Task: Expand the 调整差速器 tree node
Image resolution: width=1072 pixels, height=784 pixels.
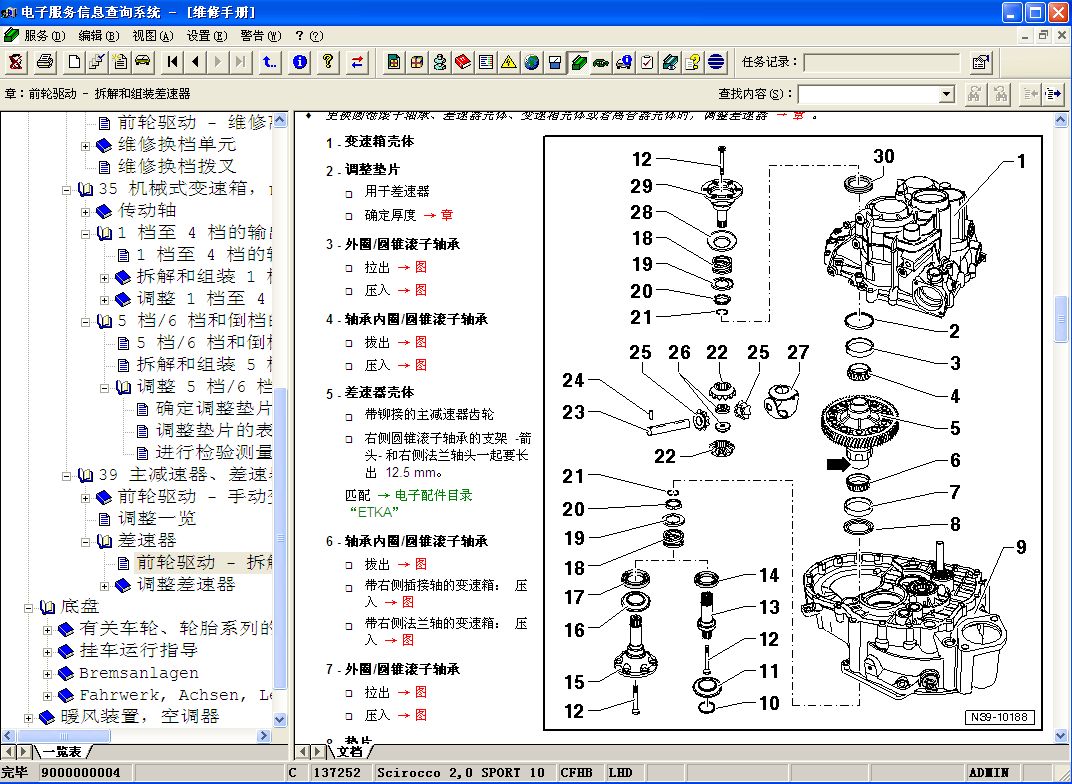Action: pyautogui.click(x=106, y=585)
